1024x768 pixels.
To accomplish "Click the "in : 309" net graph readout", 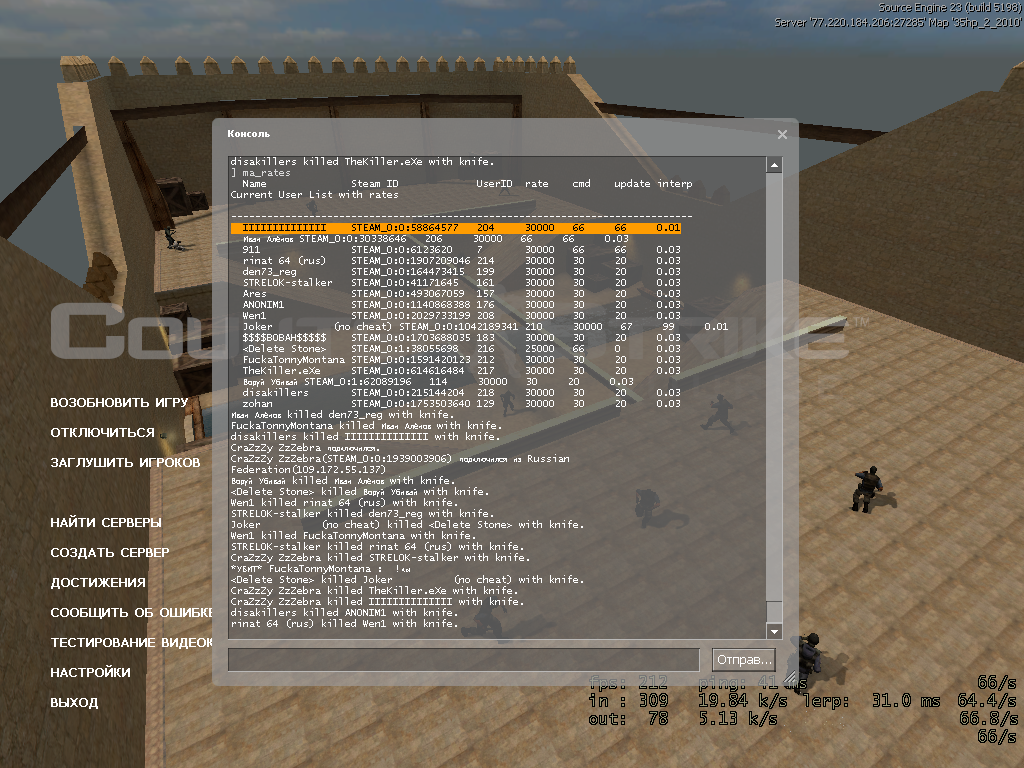I will point(628,701).
